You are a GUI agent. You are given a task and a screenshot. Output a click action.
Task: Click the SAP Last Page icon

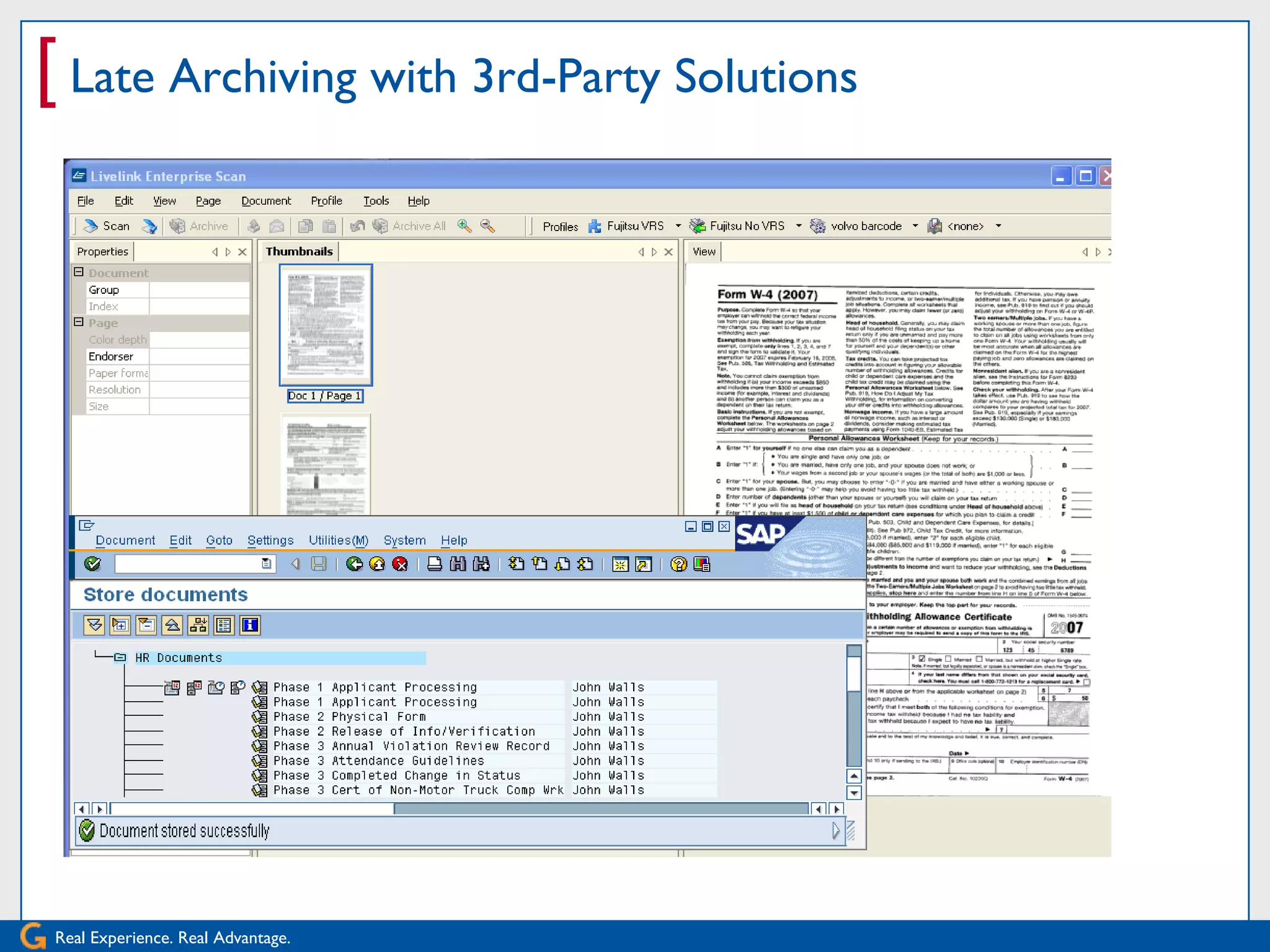pos(585,564)
